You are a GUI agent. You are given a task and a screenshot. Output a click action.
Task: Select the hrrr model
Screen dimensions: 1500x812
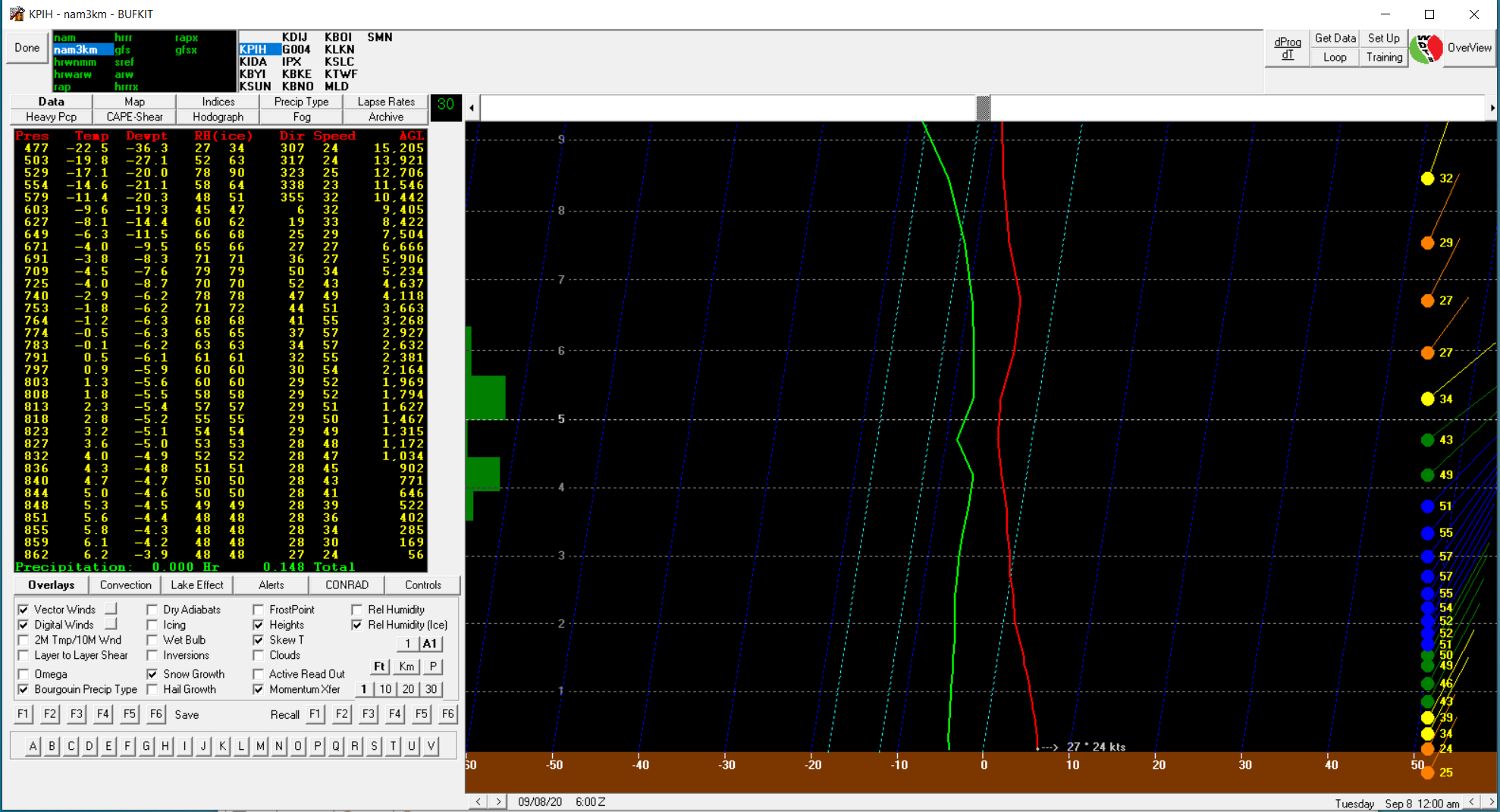[124, 37]
